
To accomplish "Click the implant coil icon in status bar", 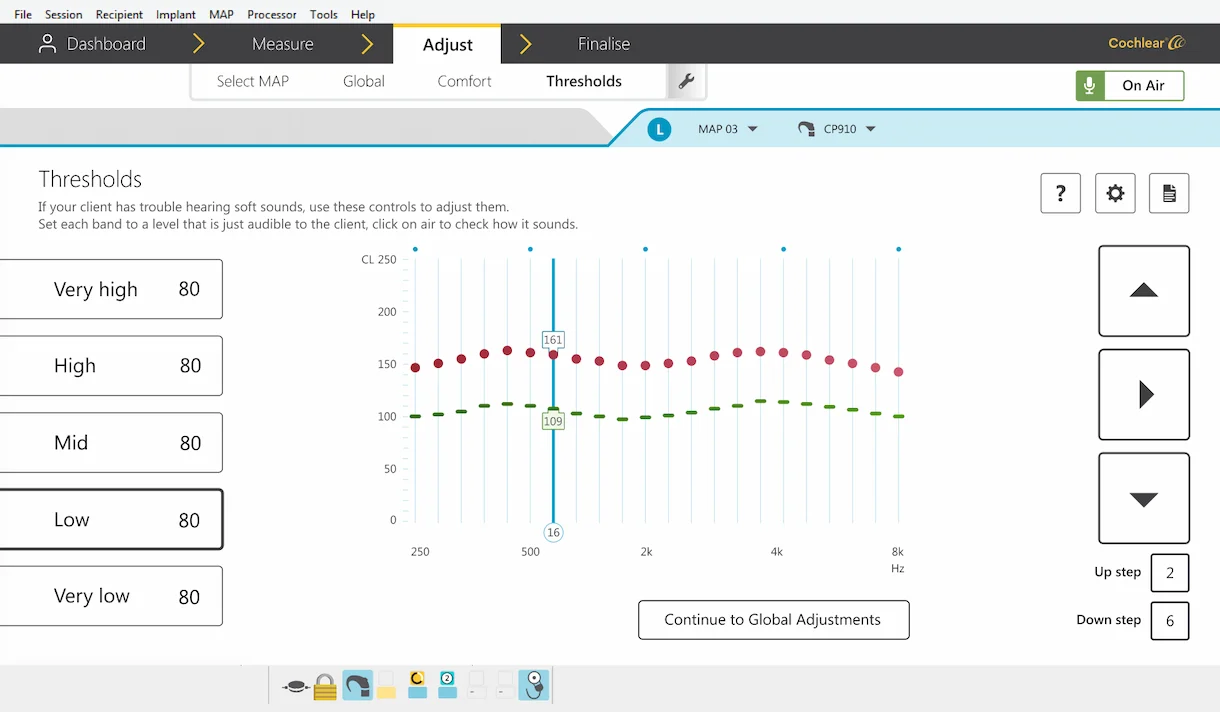I will pos(295,686).
